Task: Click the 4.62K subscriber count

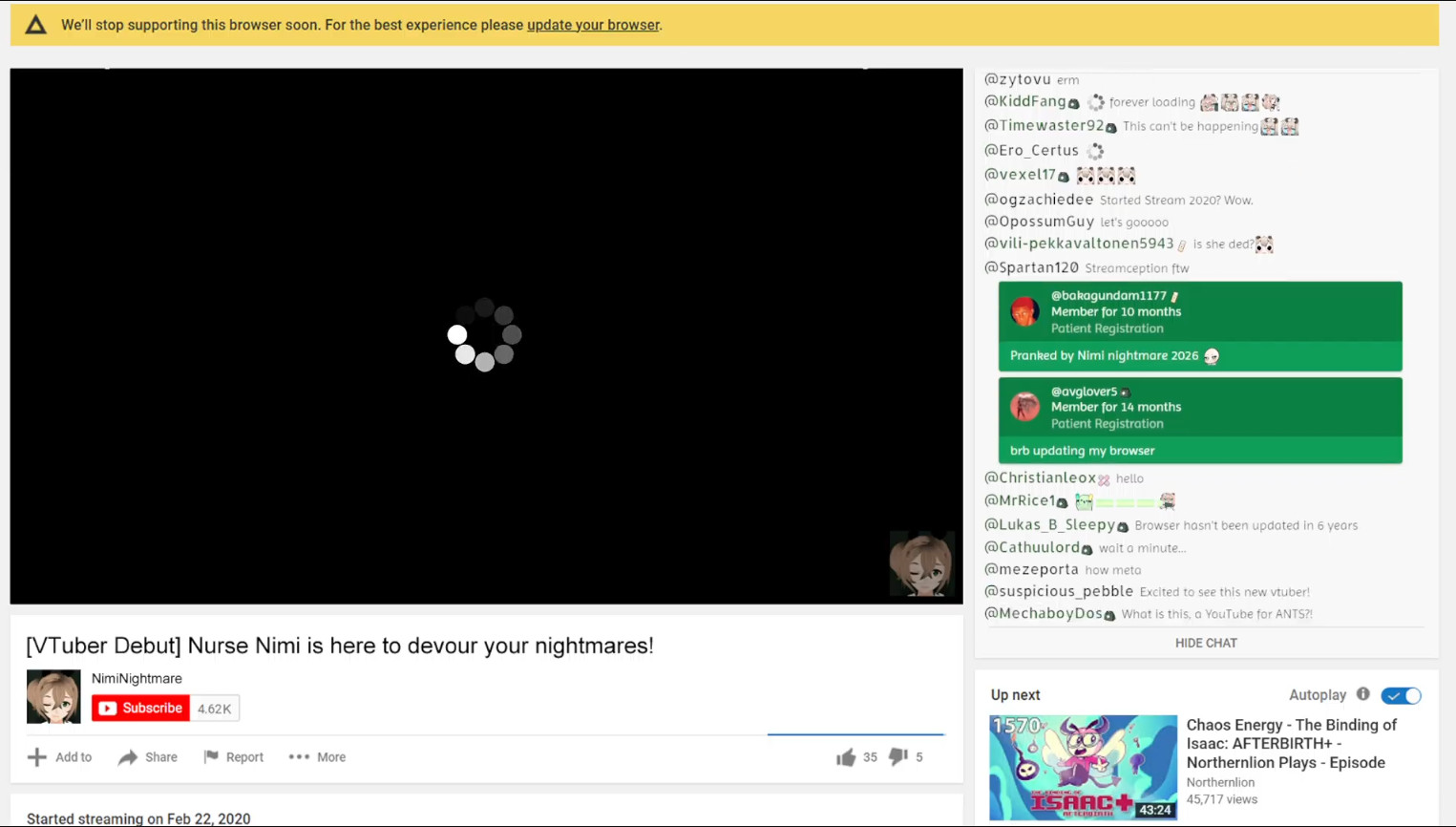Action: pyautogui.click(x=214, y=709)
